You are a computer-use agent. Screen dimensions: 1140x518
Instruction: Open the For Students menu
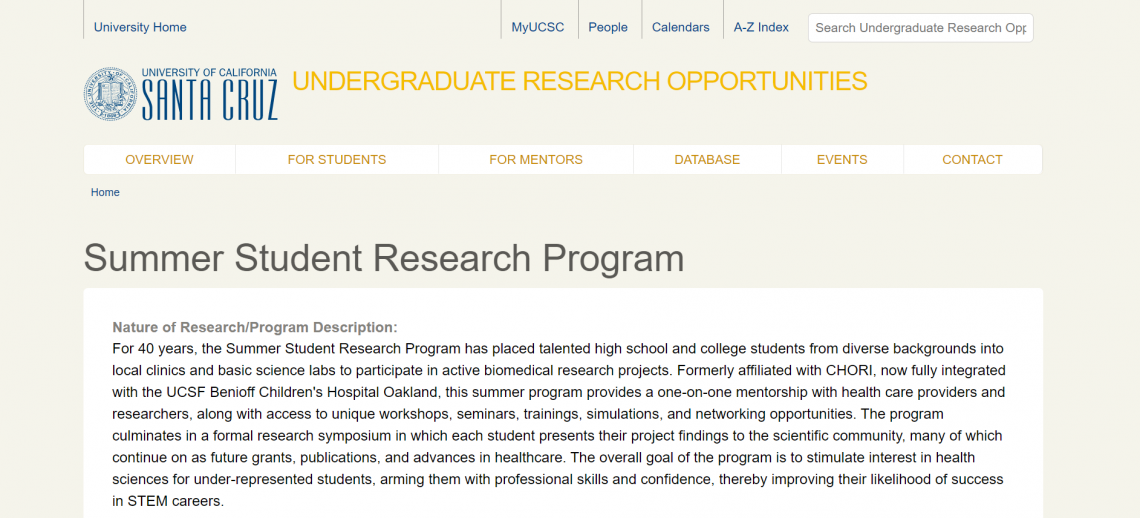point(336,159)
